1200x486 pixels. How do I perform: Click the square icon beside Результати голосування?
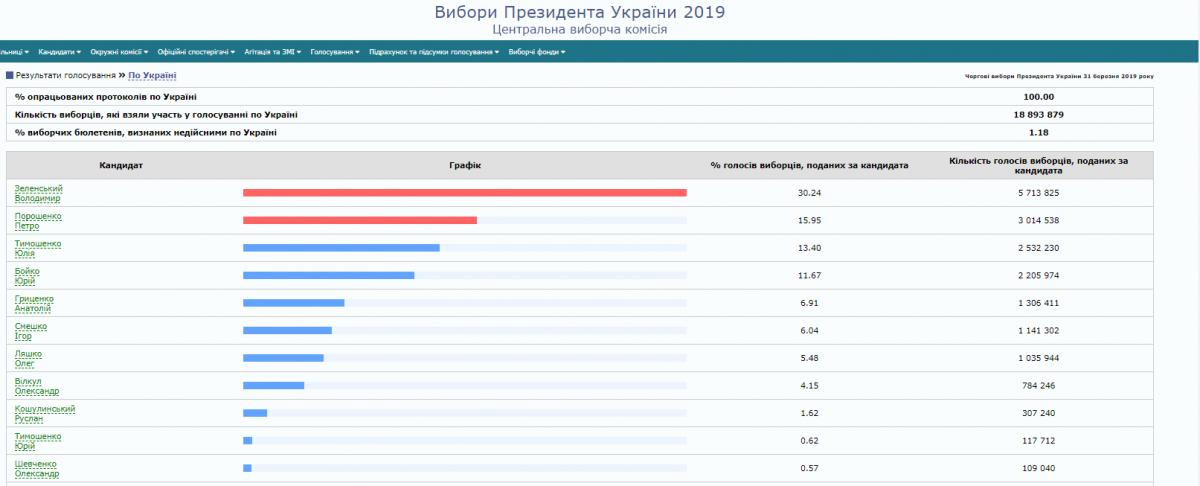pyautogui.click(x=10, y=75)
